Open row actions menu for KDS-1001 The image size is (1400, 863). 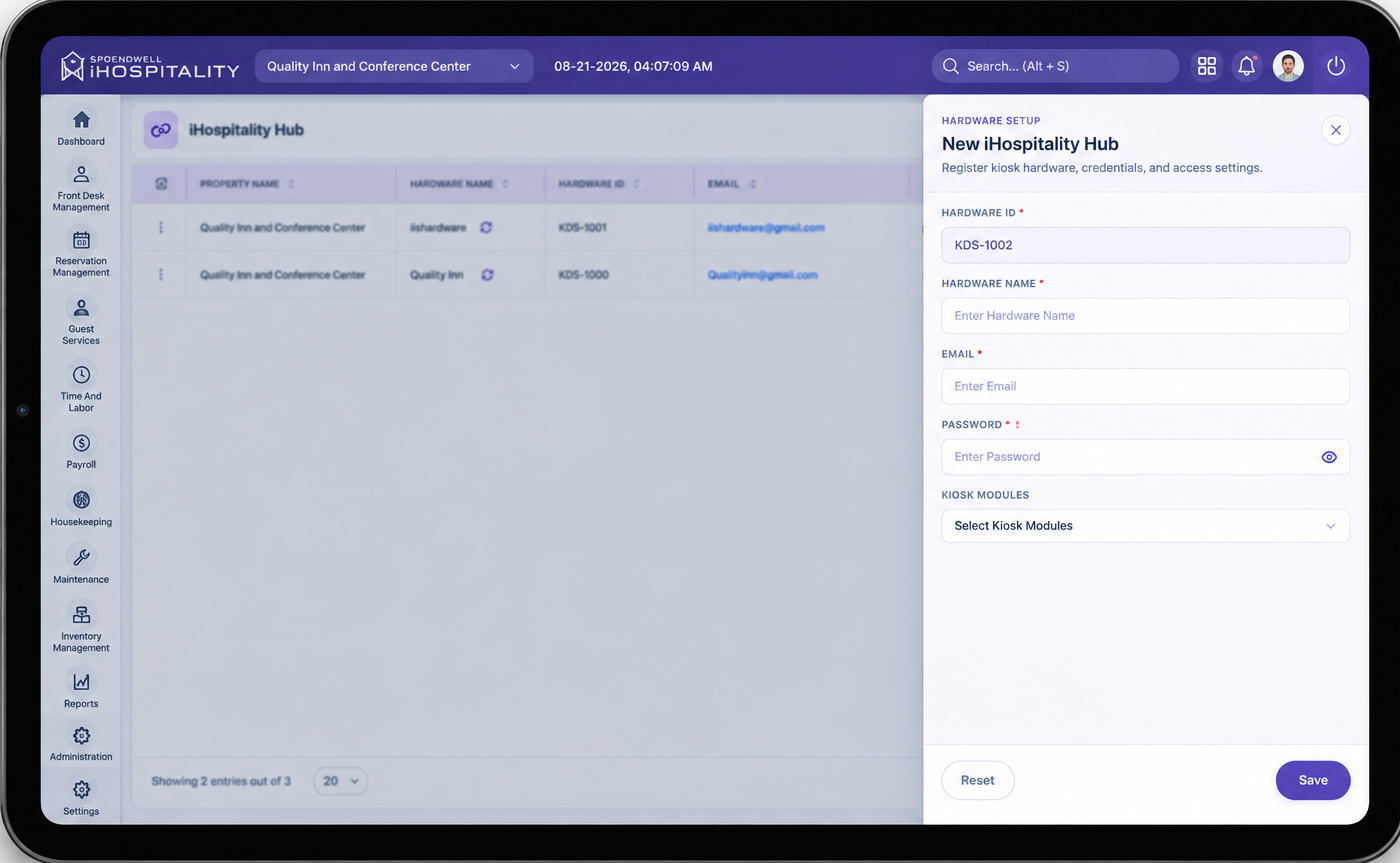point(161,227)
